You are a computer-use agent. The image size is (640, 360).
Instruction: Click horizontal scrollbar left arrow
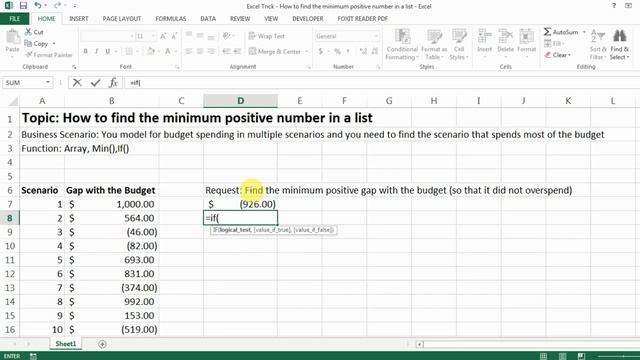click(420, 344)
